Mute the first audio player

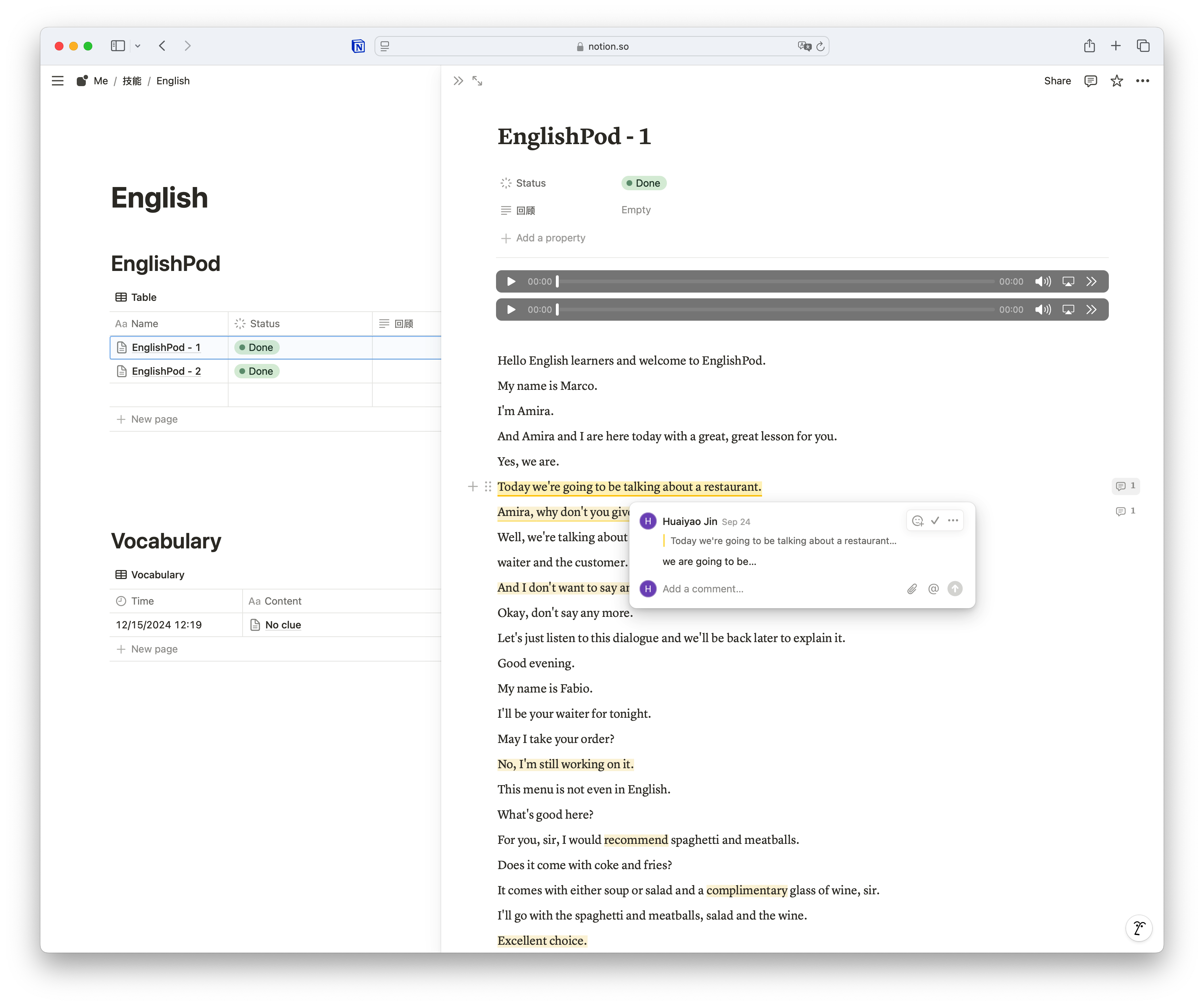pyautogui.click(x=1043, y=281)
